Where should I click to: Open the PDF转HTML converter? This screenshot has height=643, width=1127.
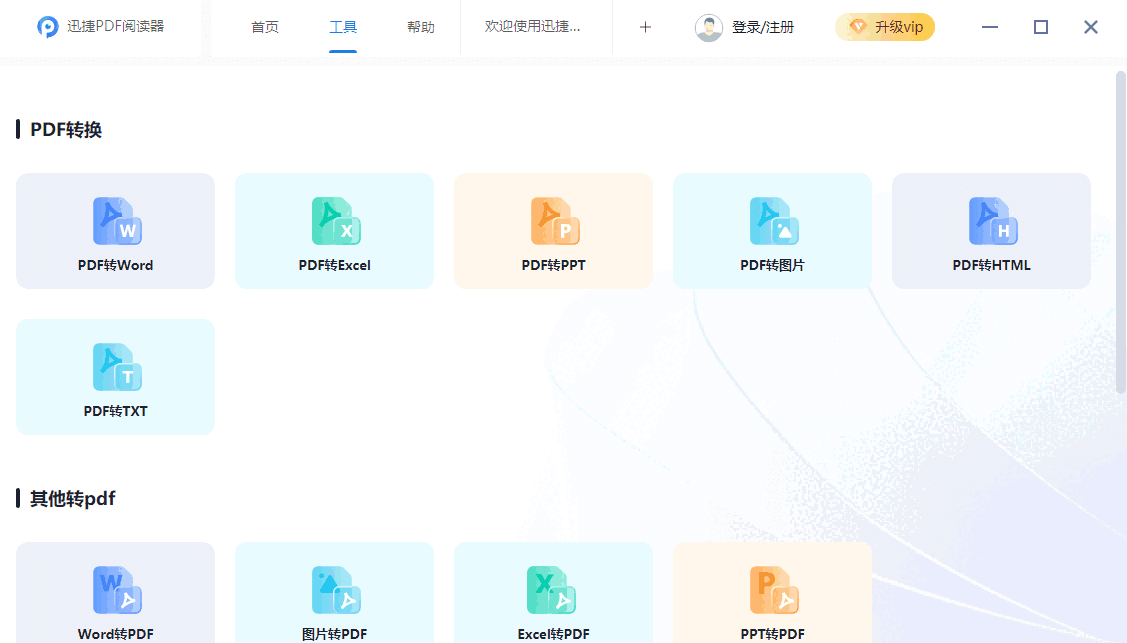coord(991,231)
